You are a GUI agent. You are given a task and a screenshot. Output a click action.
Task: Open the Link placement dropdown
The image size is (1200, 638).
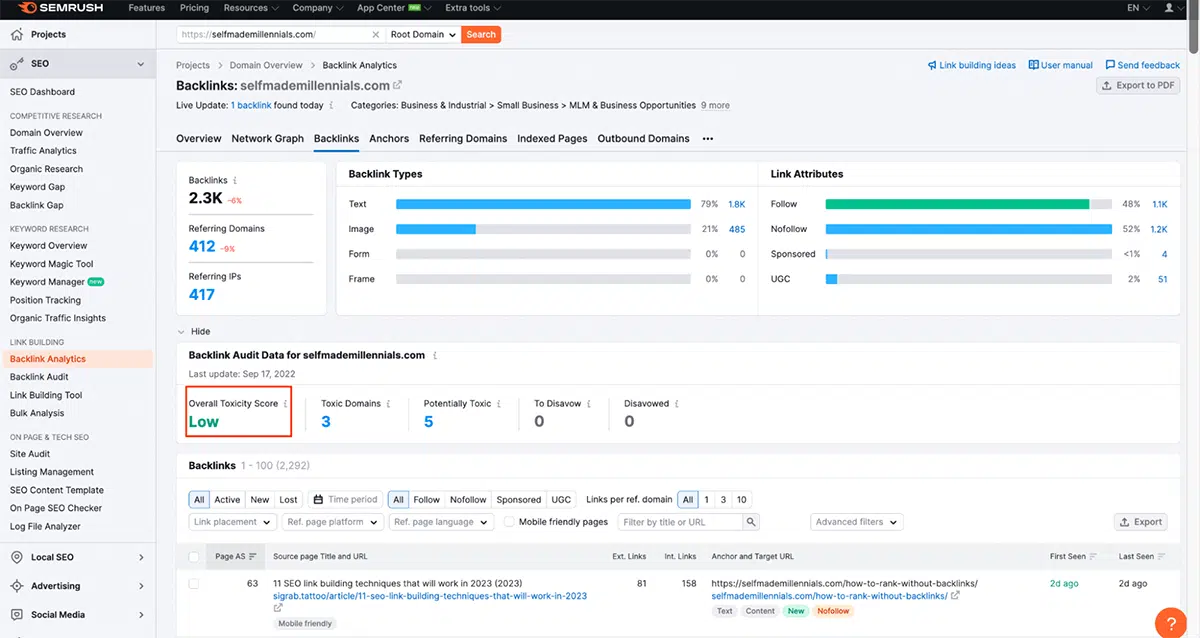click(231, 522)
